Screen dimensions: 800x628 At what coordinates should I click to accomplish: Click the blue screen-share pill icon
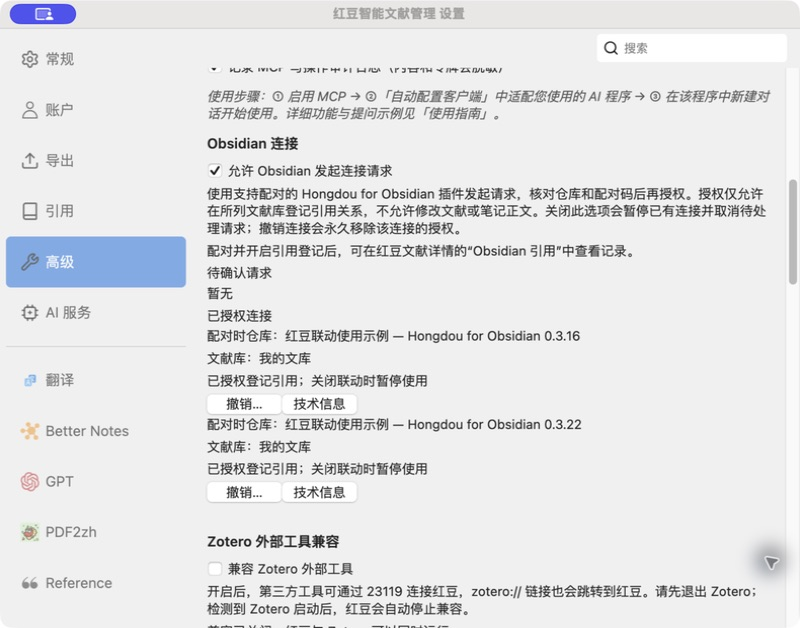pos(43,14)
